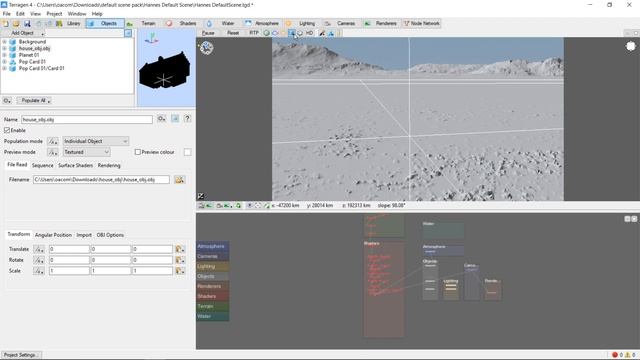
Task: Switch to the Atmosphere layout
Action: 262,24
